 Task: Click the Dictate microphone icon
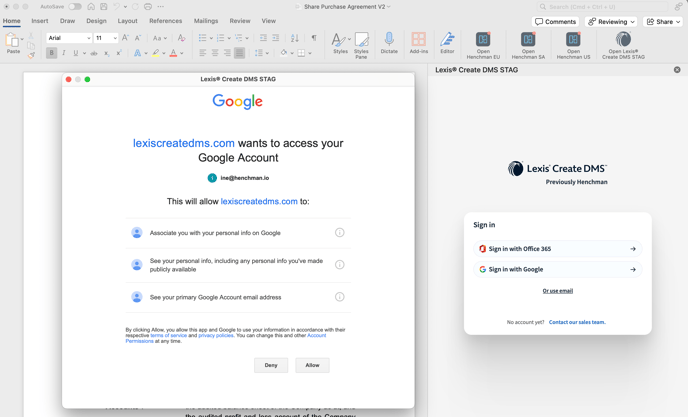tap(389, 40)
